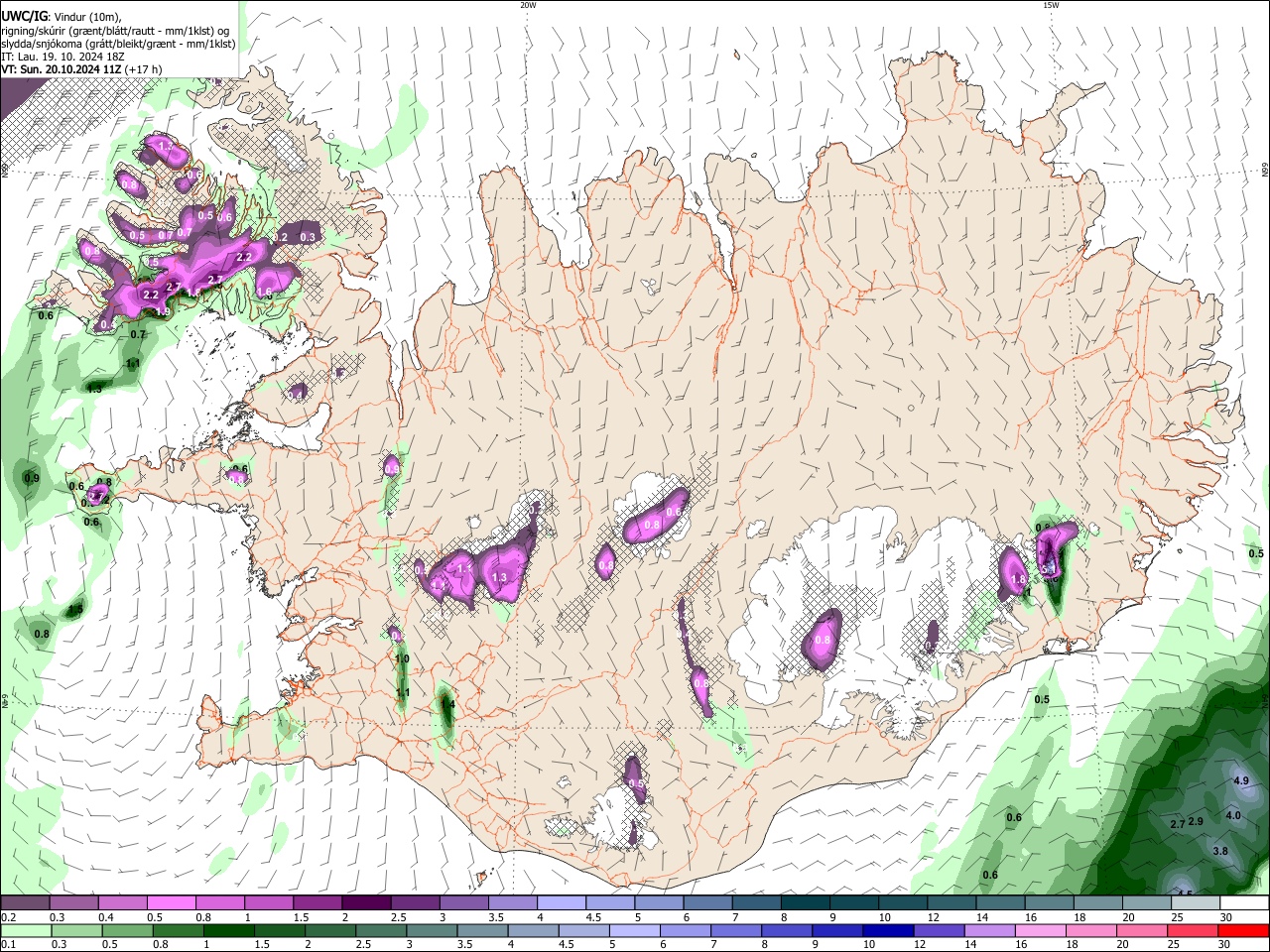Viewport: 1270px width, 952px height.
Task: Click the 'rigning/skúrir' legend description line
Action: click(116, 30)
